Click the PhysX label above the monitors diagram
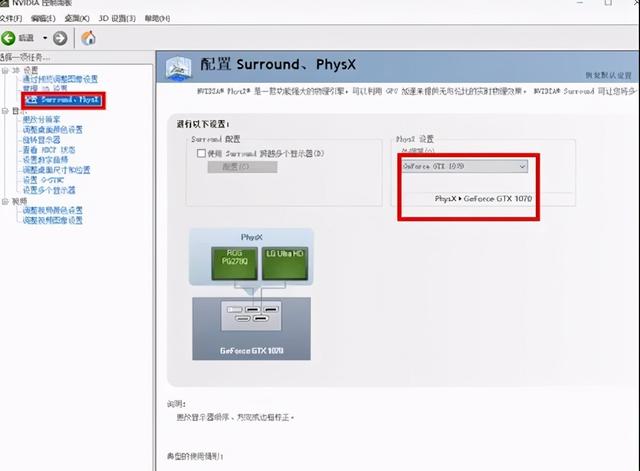This screenshot has width=640, height=471. (251, 237)
